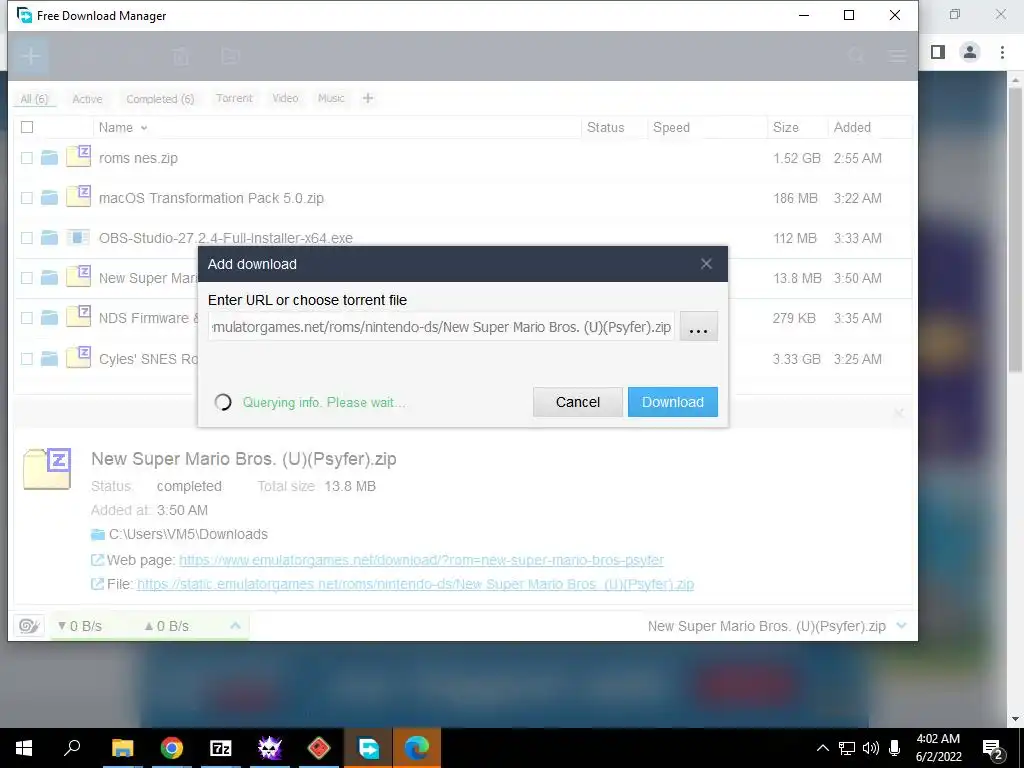This screenshot has width=1024, height=768.
Task: Click the Free Download Manager taskbar icon
Action: click(368, 748)
